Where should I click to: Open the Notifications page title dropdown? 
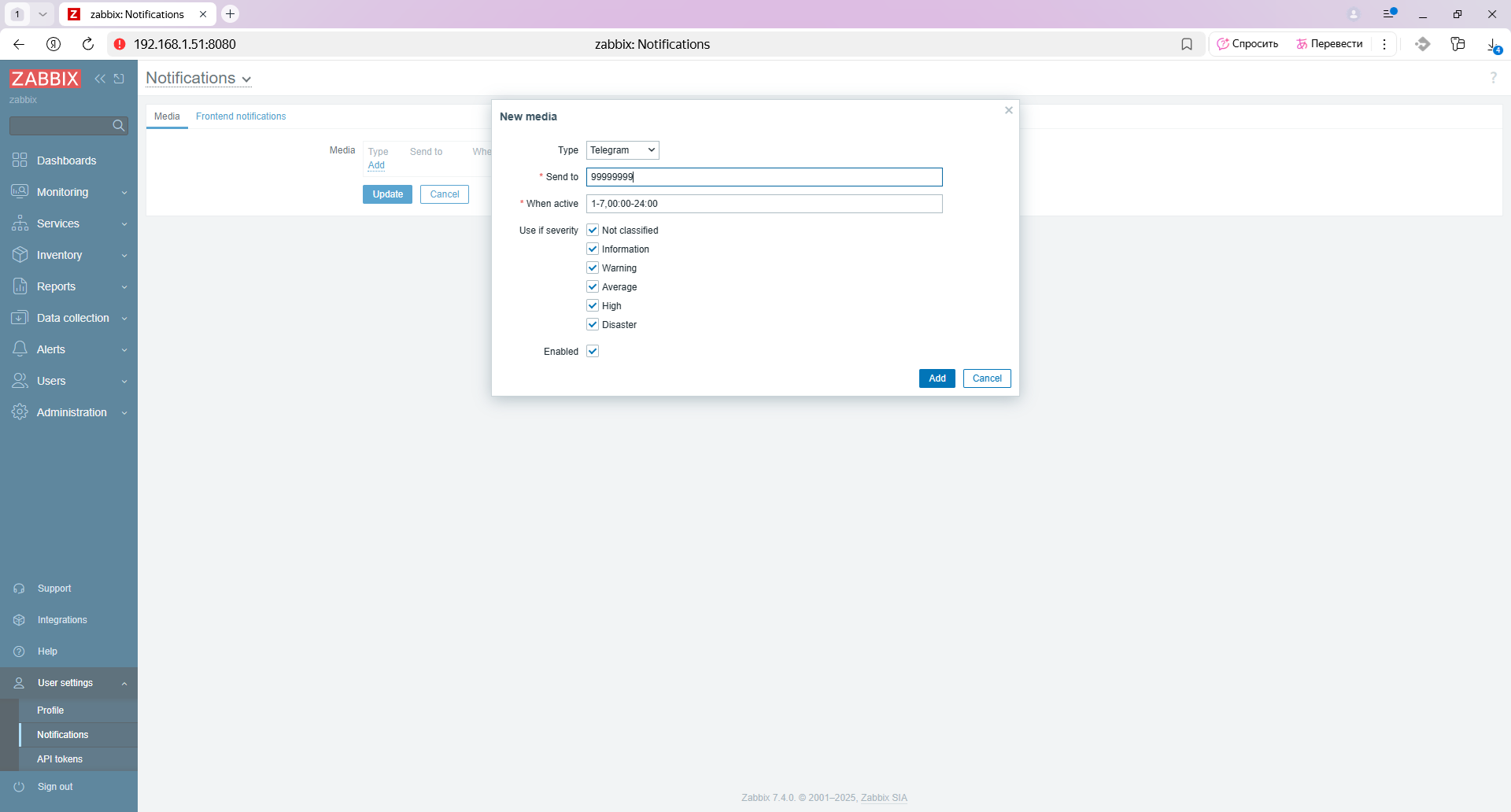198,78
